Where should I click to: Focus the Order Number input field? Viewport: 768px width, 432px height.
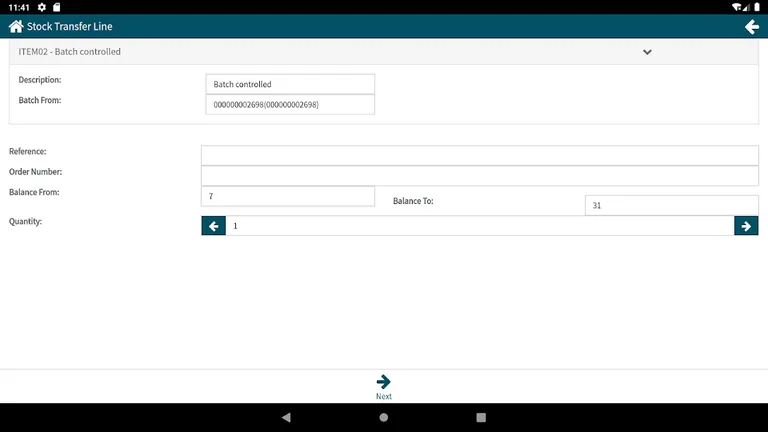480,176
